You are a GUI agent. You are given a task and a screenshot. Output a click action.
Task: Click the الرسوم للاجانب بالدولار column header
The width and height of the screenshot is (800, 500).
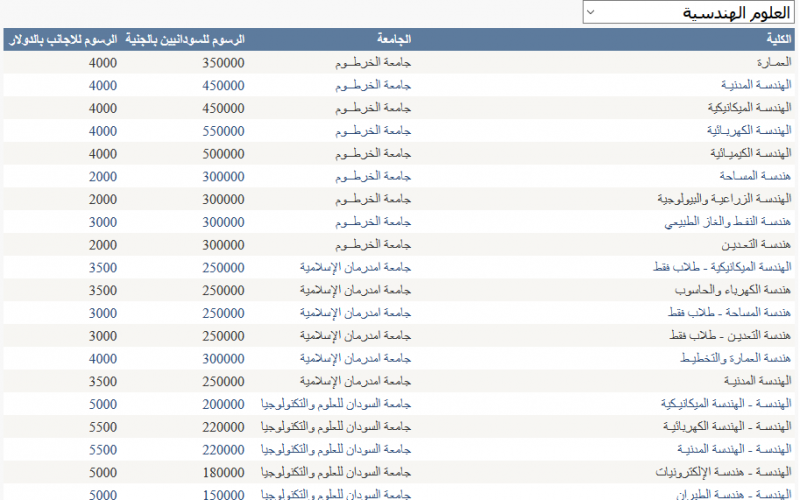63,39
